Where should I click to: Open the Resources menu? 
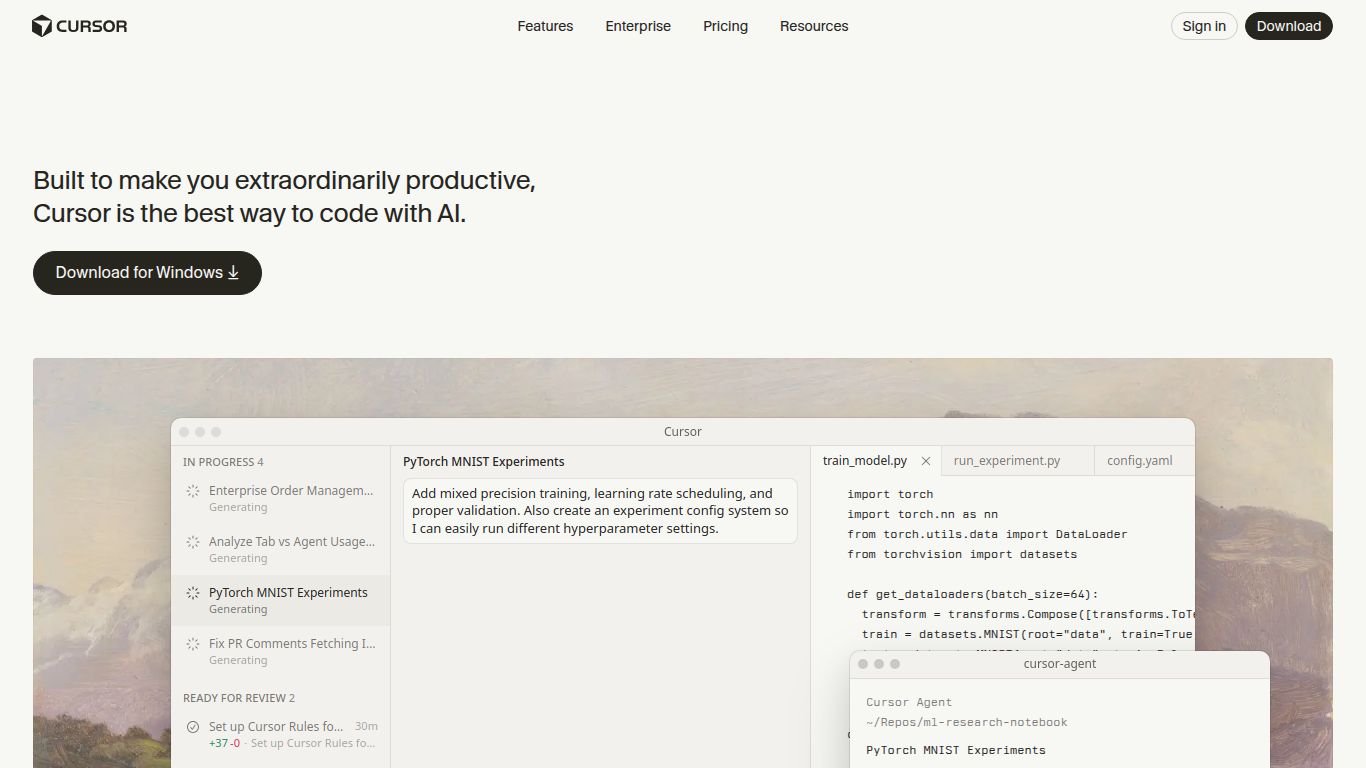pos(814,26)
